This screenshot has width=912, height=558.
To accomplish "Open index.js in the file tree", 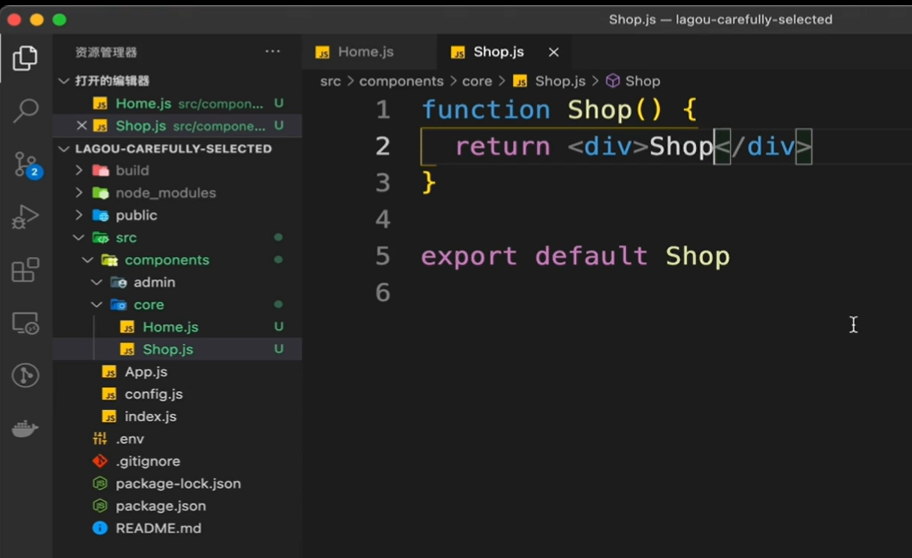I will pyautogui.click(x=177, y=417).
